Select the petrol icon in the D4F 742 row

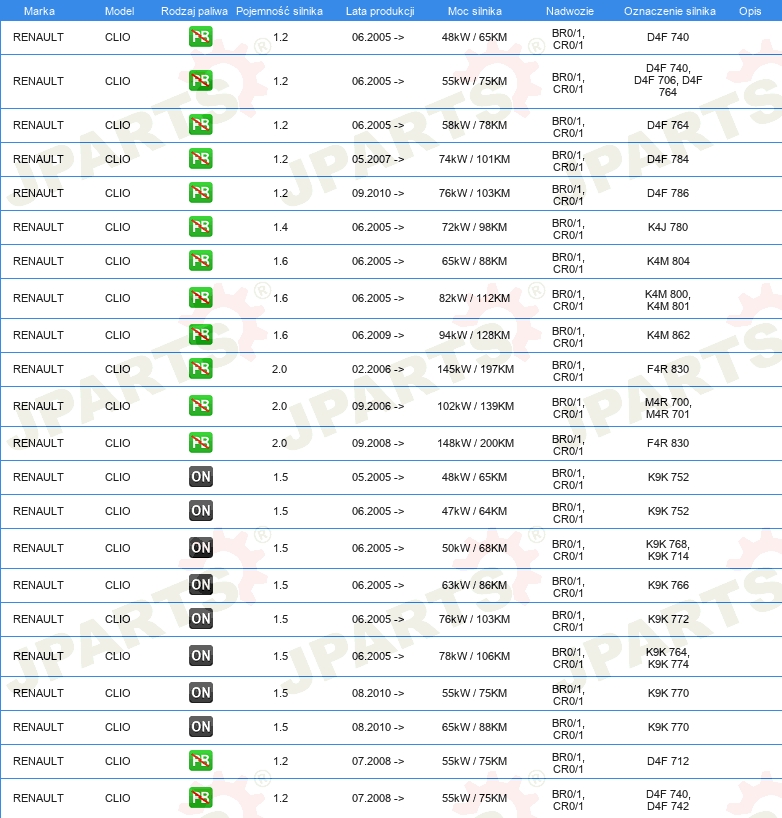click(x=200, y=797)
